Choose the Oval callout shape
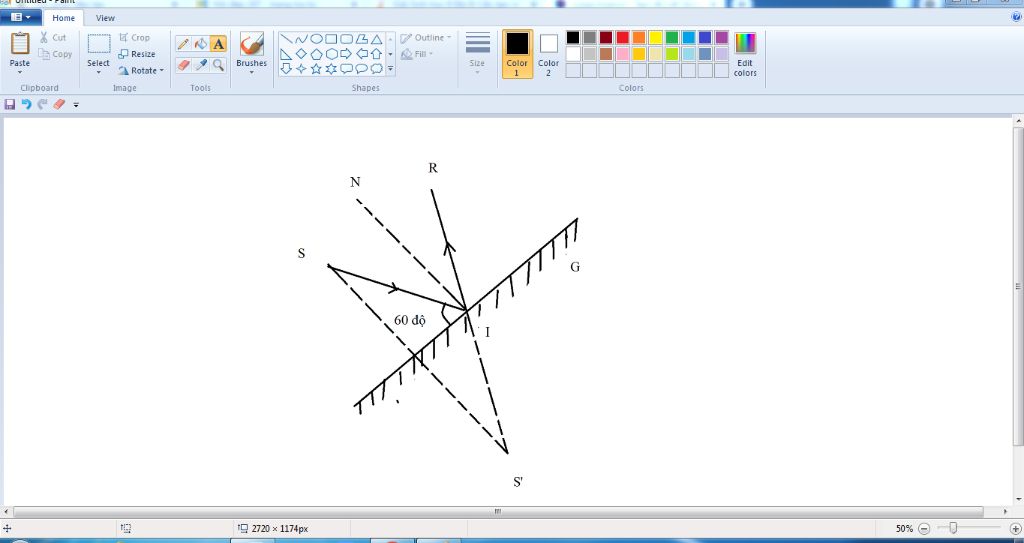This screenshot has width=1024, height=543. 361,69
